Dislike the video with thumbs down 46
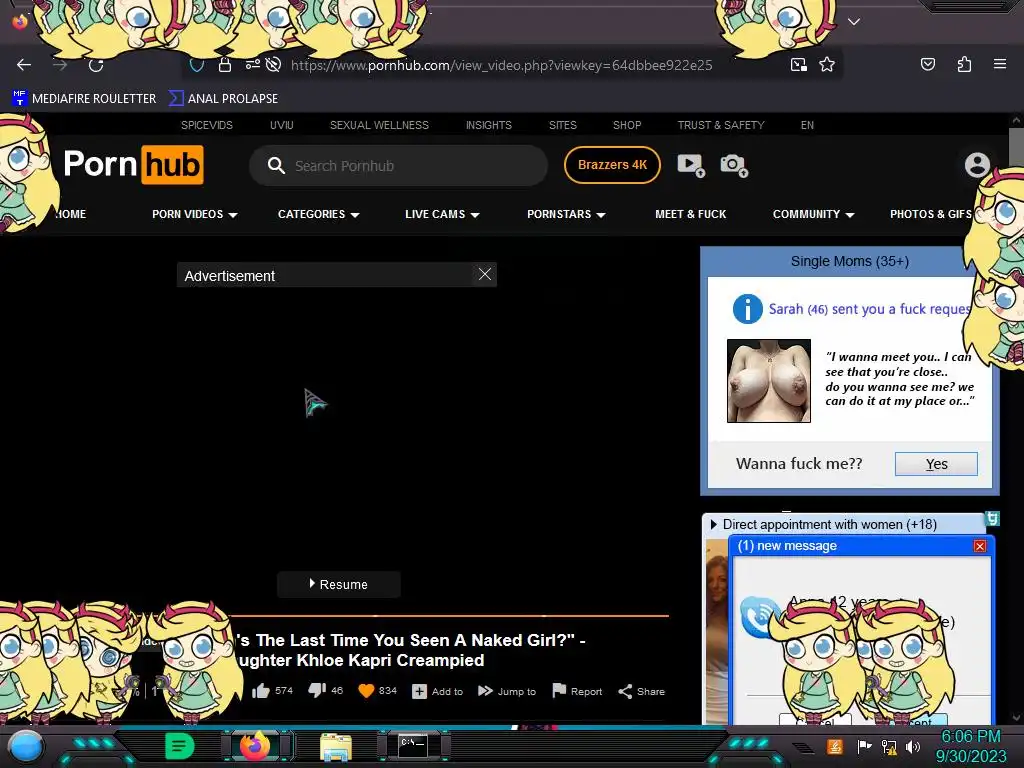1024x768 pixels. pos(317,690)
